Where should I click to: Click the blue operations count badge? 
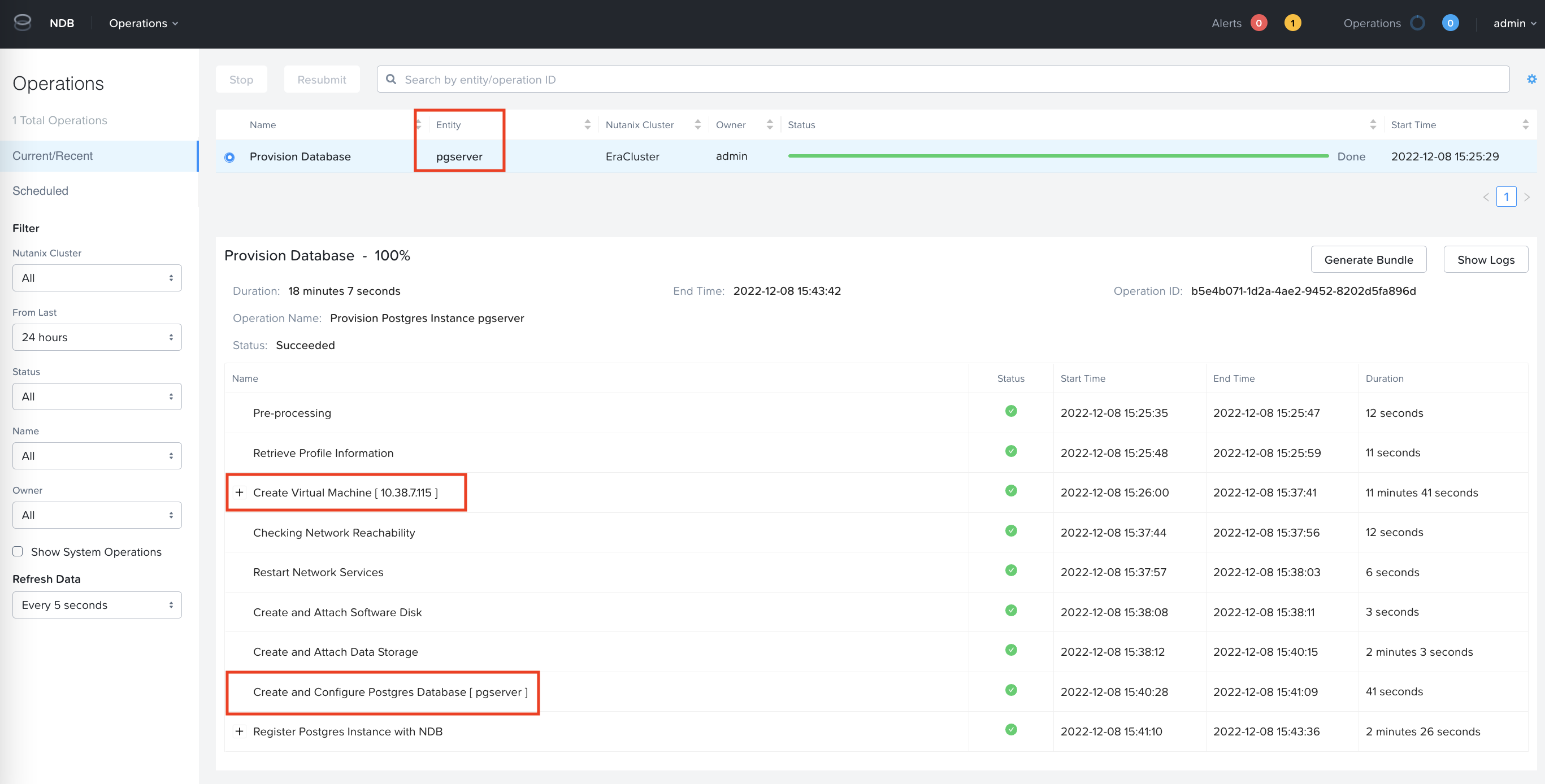click(1449, 23)
